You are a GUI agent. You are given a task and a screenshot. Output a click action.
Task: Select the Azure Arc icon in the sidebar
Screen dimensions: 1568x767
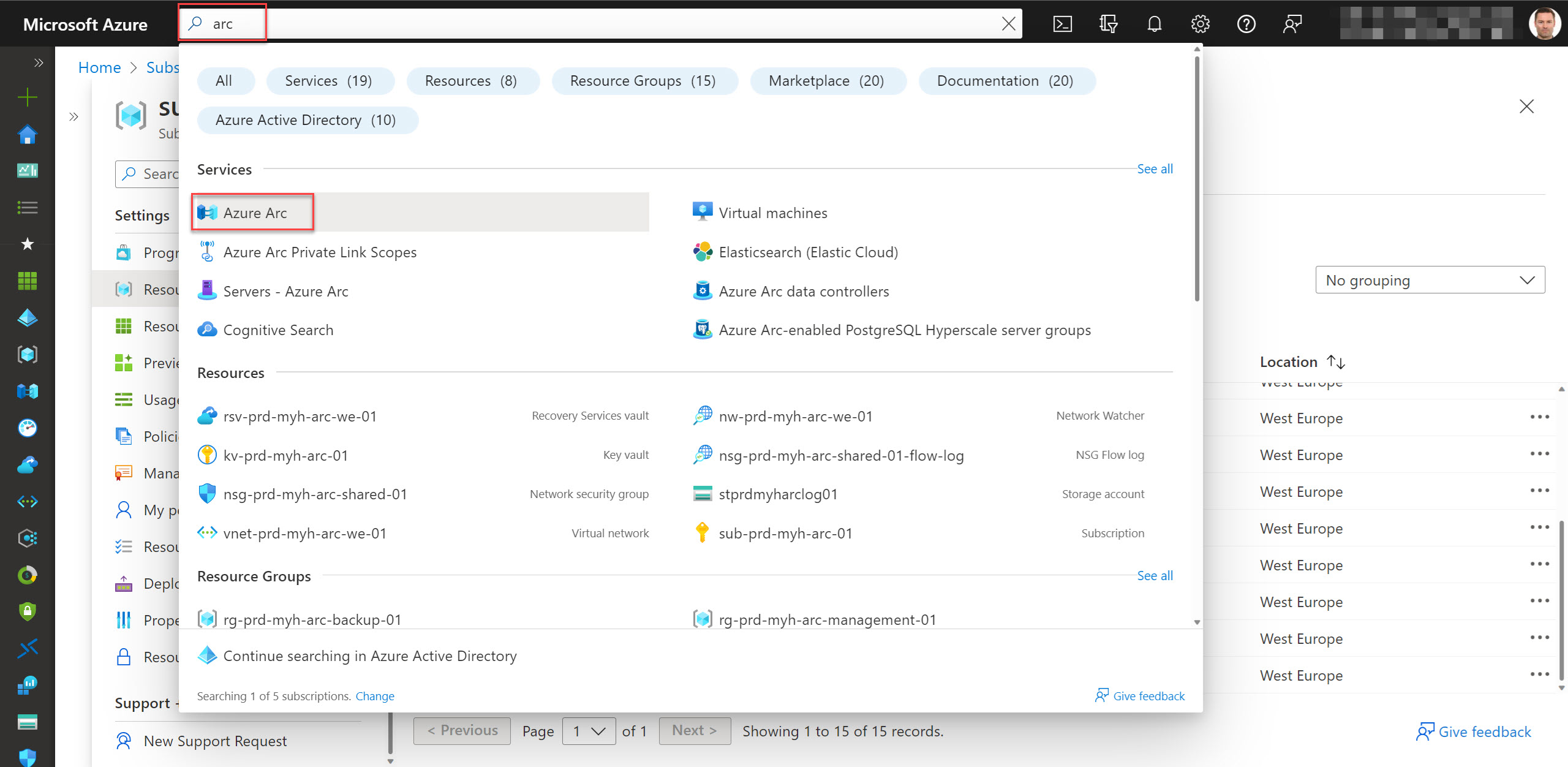click(28, 391)
